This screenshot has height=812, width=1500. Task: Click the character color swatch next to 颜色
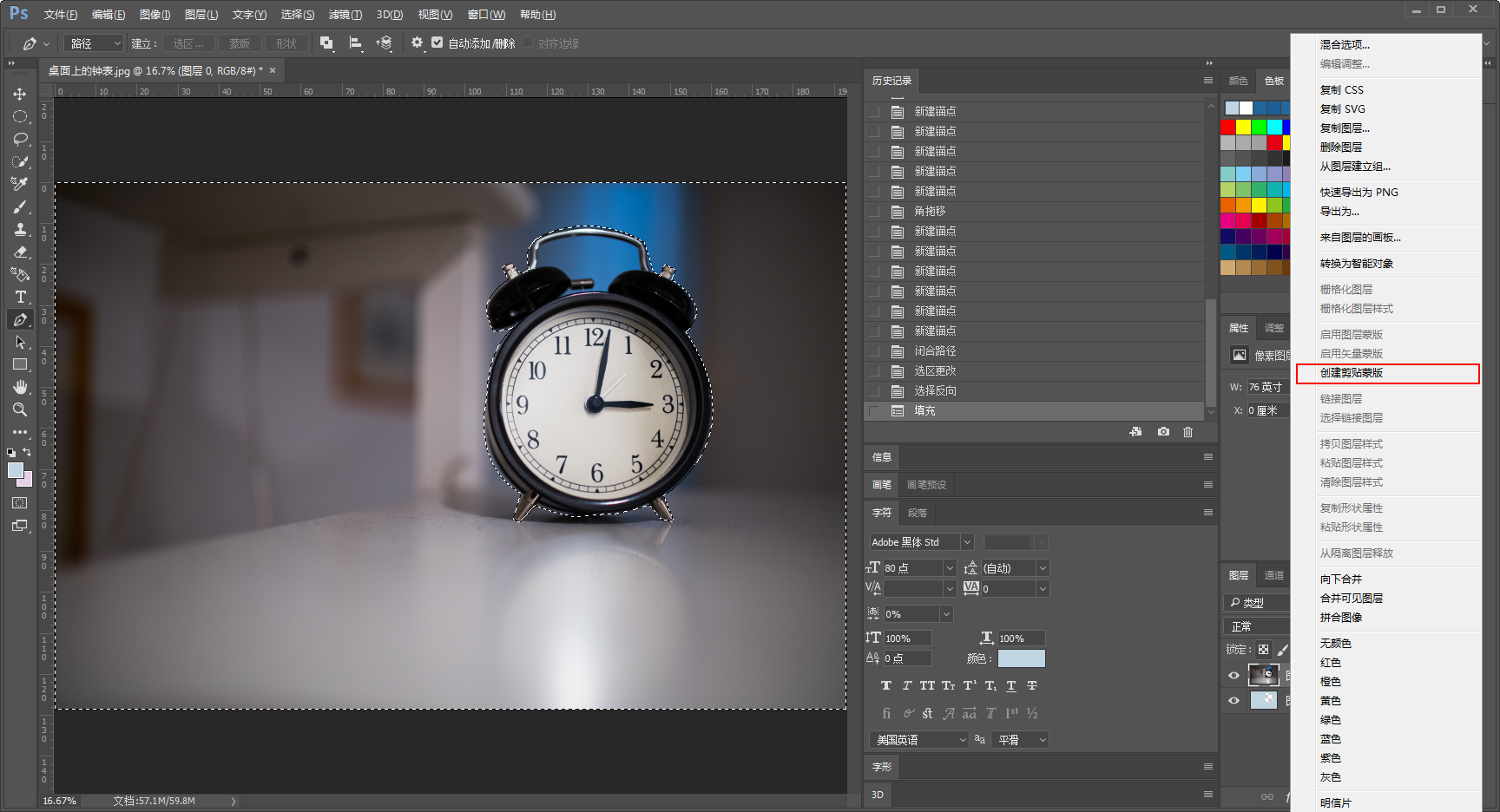click(x=1021, y=658)
